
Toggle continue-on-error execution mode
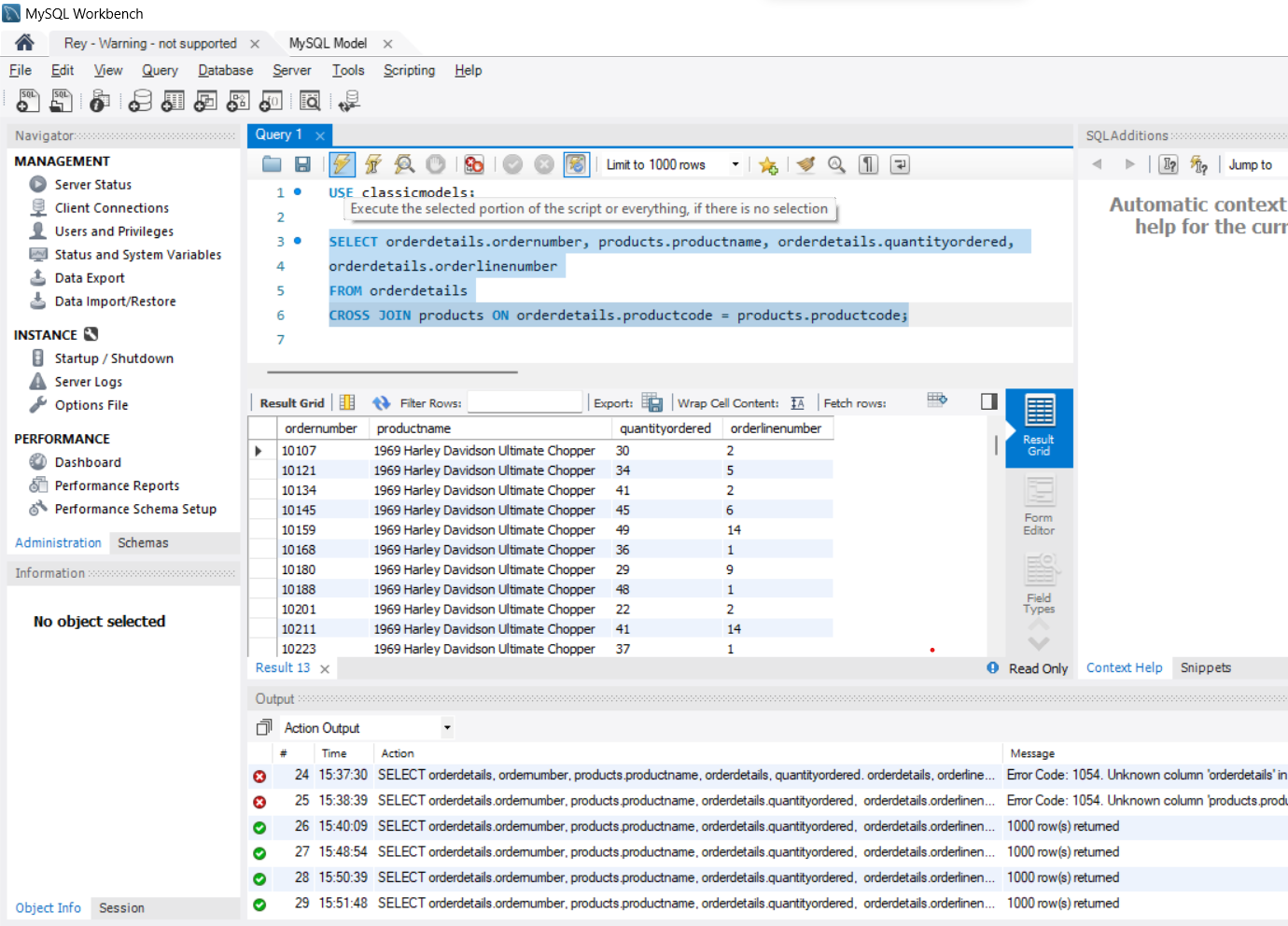(x=474, y=164)
